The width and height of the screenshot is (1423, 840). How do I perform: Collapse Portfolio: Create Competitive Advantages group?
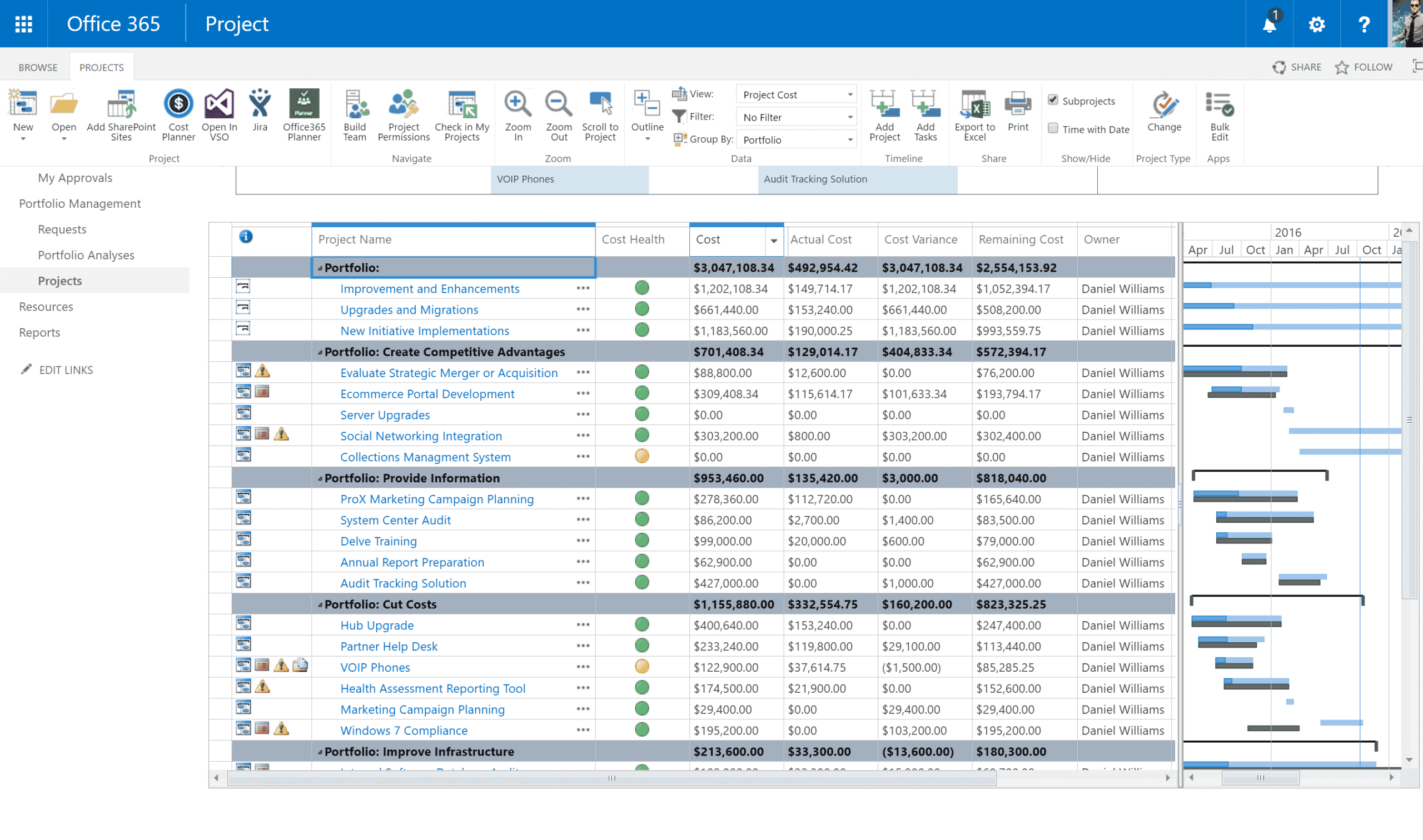tap(320, 352)
